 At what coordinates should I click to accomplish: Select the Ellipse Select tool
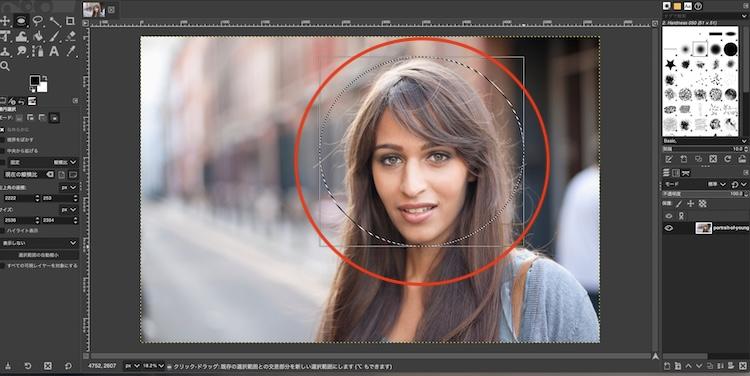point(21,21)
